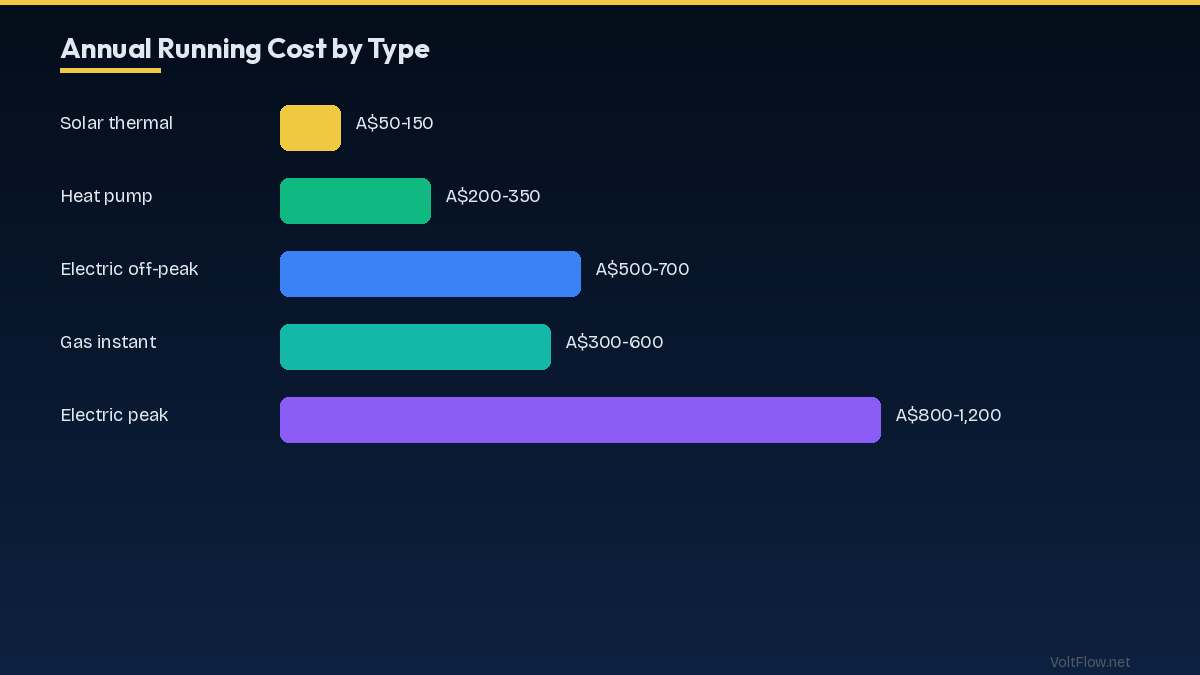The width and height of the screenshot is (1200, 675).
Task: Select the A$200-350 value label
Action: (x=493, y=196)
